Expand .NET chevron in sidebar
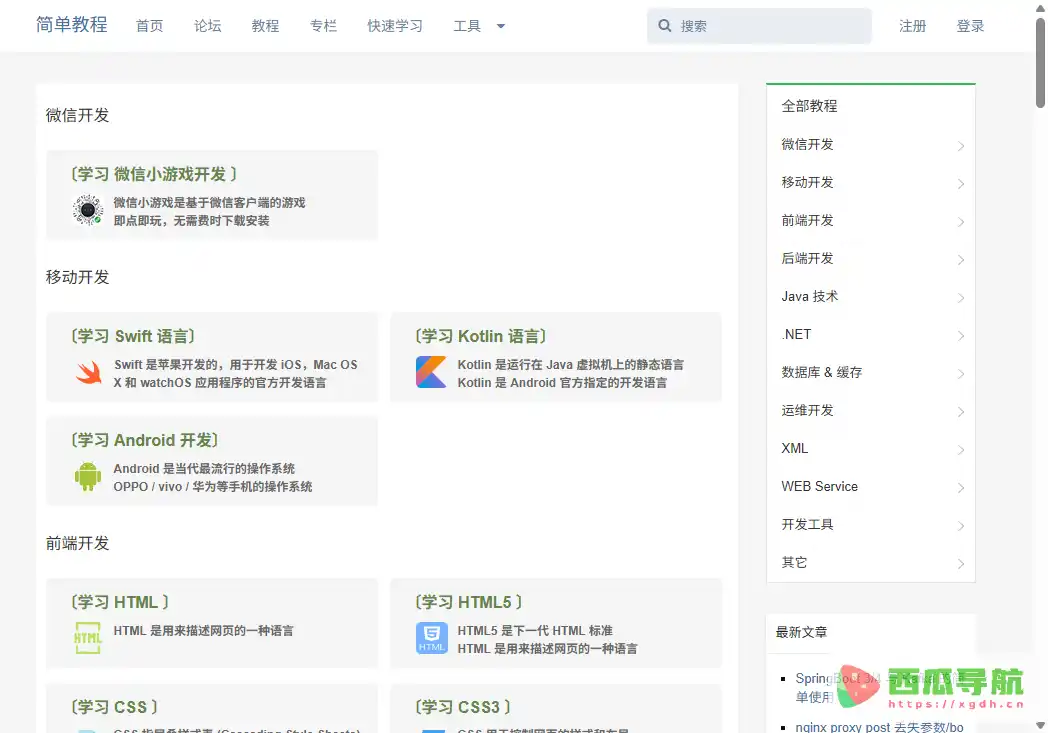This screenshot has width=1048, height=733. [960, 336]
